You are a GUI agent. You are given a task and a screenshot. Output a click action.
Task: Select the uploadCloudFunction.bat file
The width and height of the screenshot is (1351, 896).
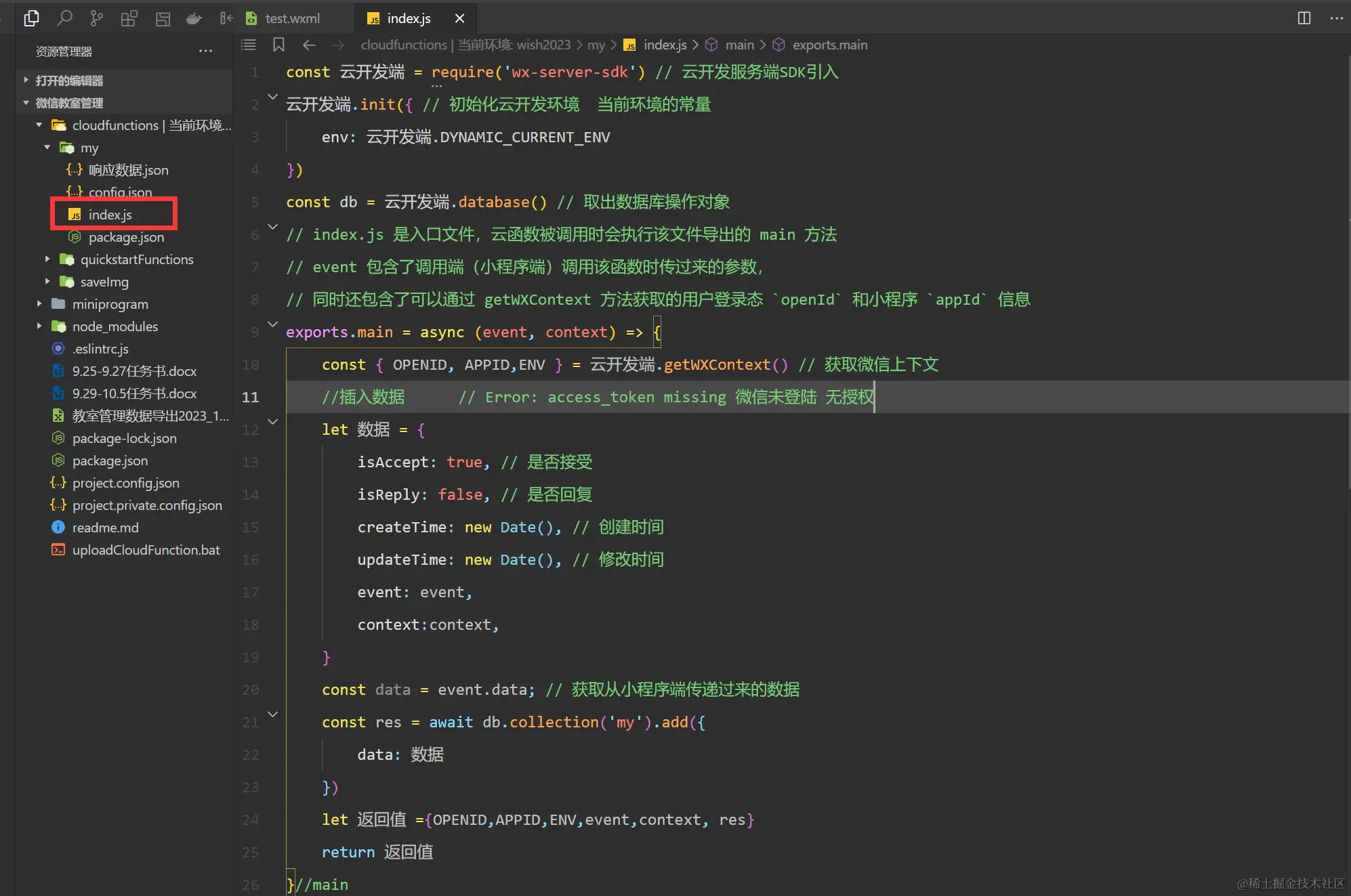coord(146,550)
